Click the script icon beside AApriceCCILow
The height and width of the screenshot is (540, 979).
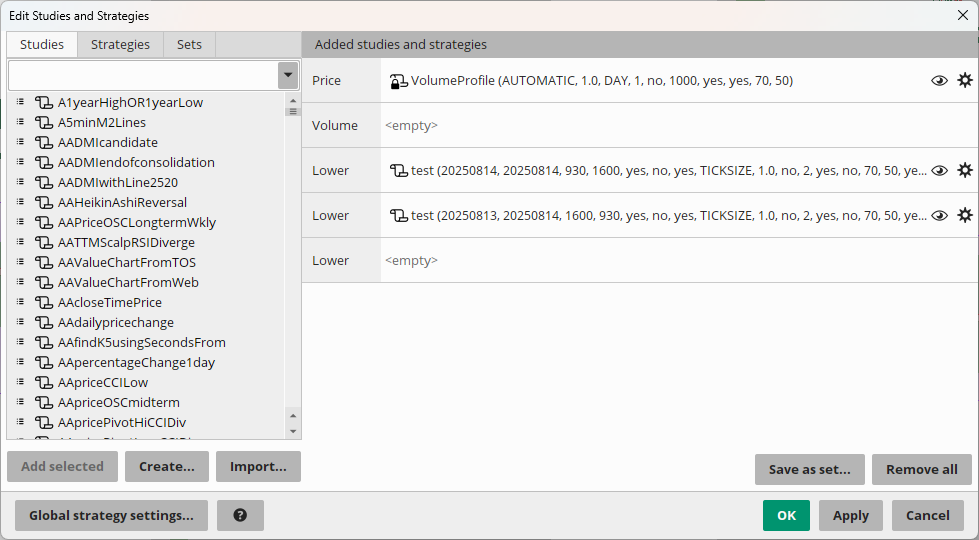[x=43, y=383]
